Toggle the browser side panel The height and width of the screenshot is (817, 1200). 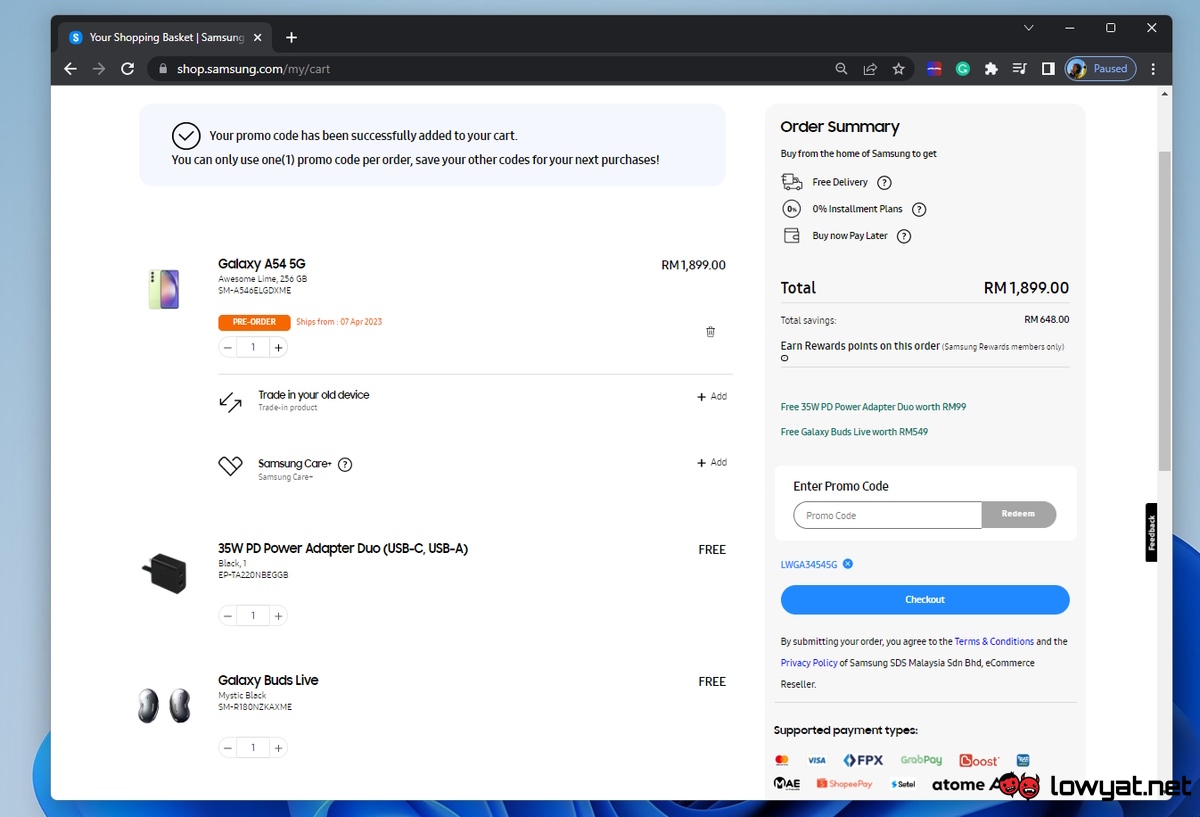1048,69
